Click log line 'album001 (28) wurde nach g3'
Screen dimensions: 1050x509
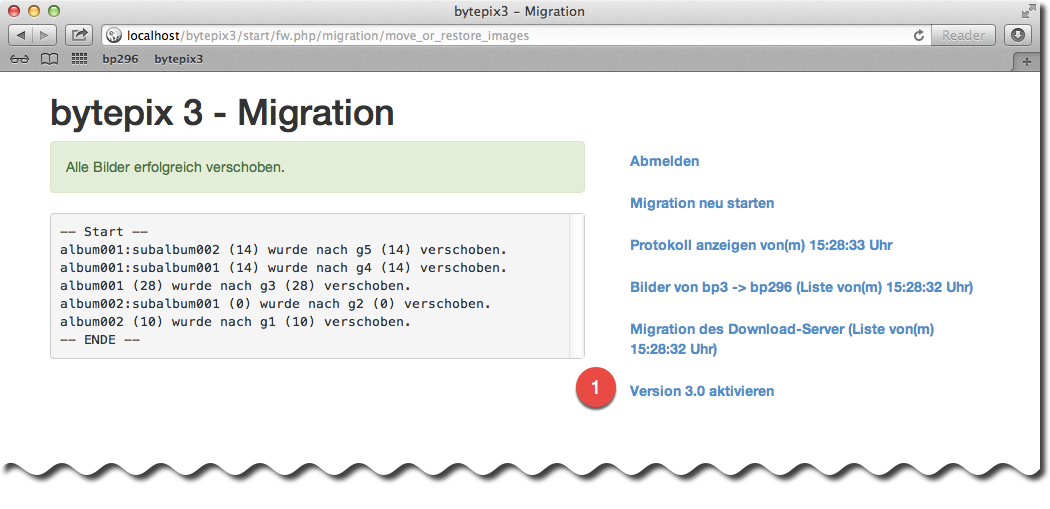[235, 286]
